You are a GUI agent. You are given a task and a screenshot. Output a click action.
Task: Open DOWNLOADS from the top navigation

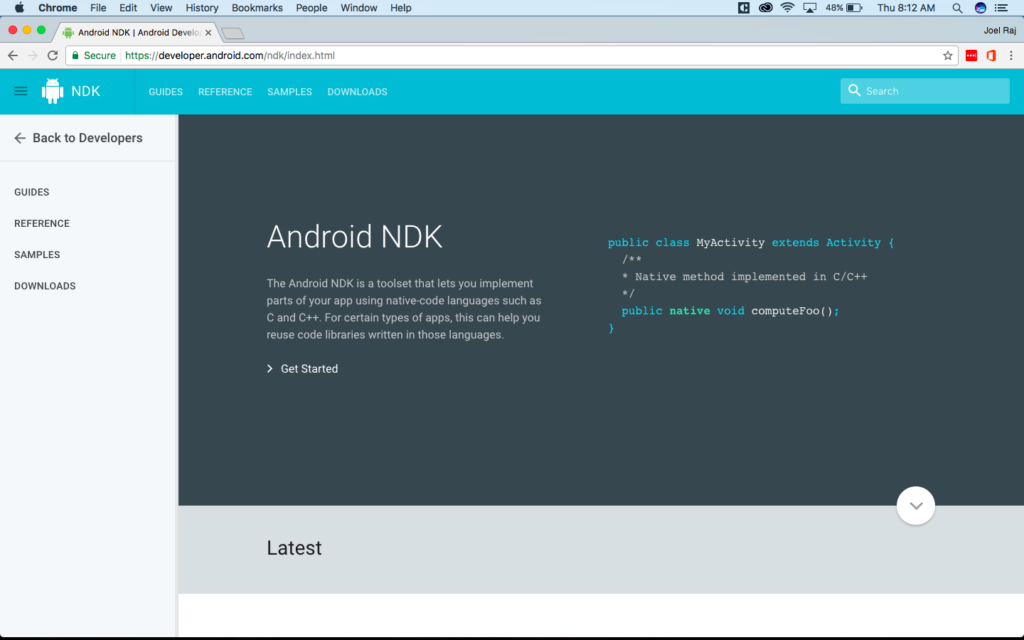357,91
